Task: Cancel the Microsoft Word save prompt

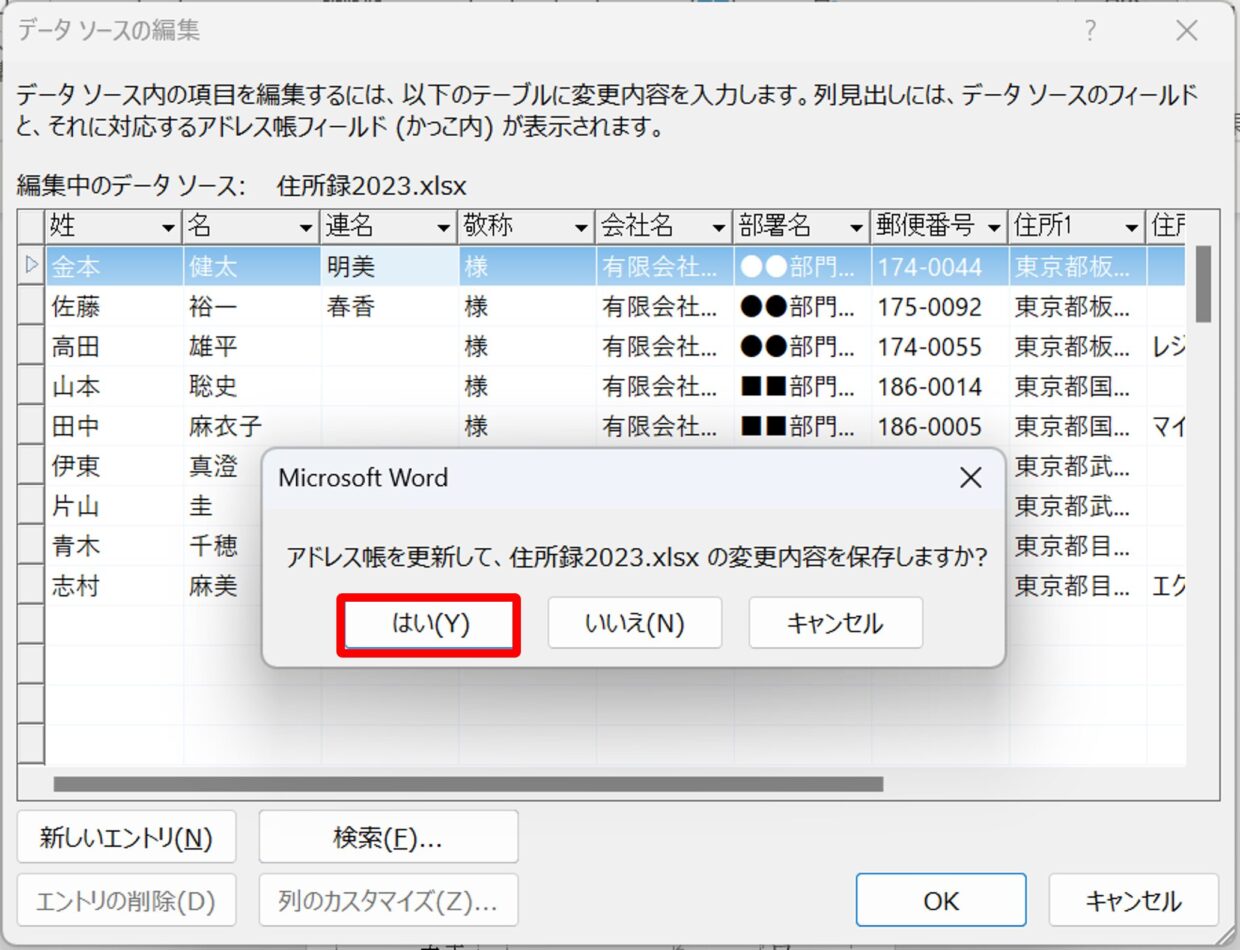Action: 835,624
